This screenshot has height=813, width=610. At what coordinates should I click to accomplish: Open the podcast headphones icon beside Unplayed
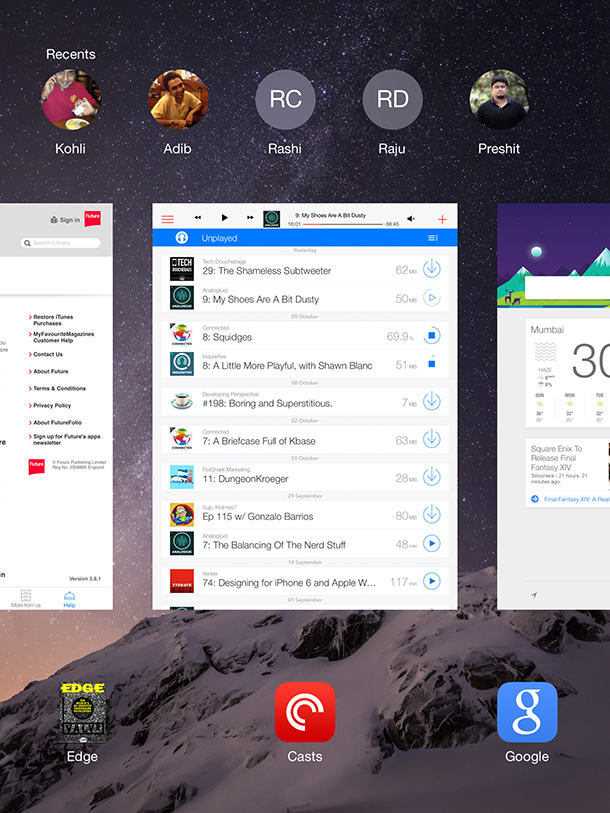(182, 237)
